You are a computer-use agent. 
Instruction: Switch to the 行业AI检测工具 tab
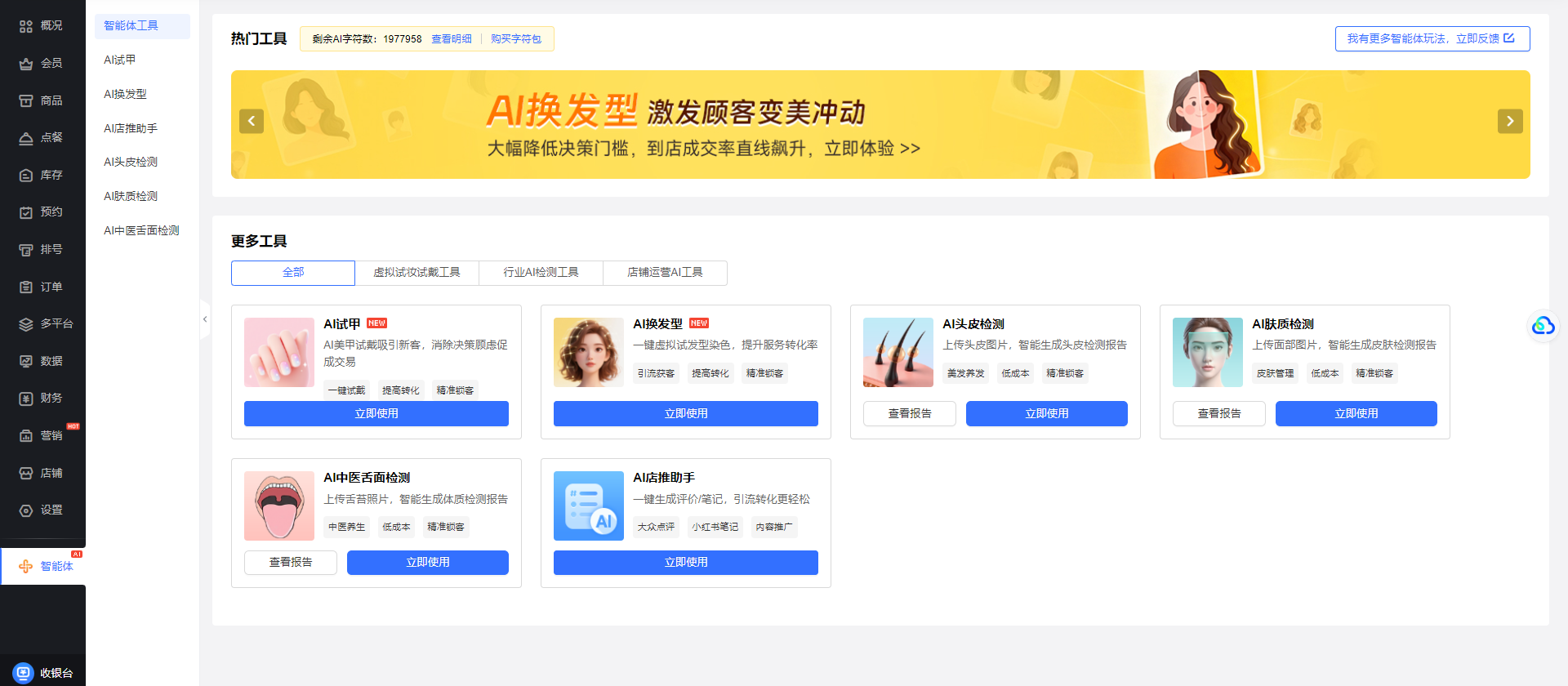click(x=541, y=273)
